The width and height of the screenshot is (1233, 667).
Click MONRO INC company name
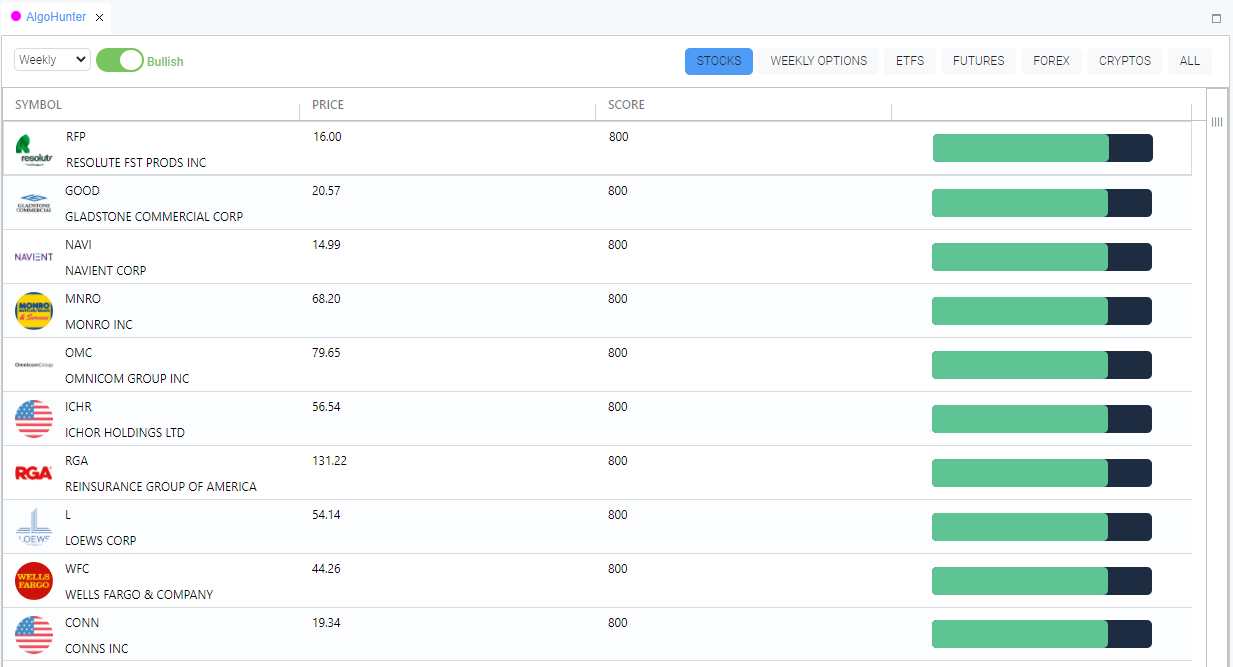point(99,325)
